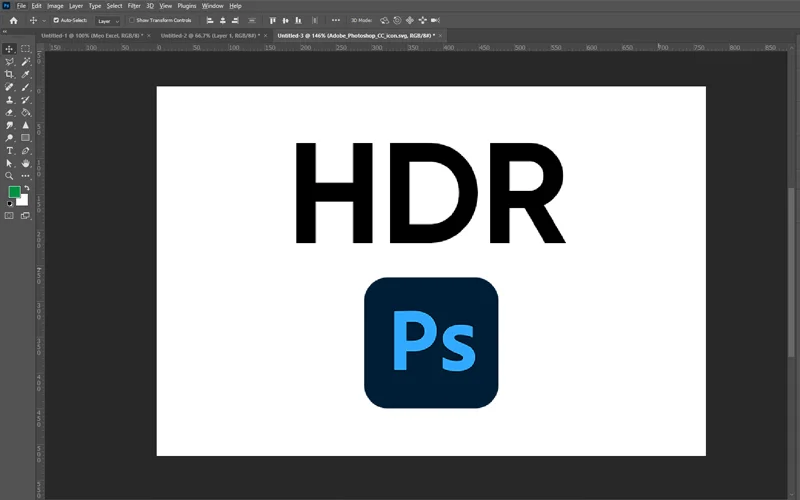800x500 pixels.
Task: Select the Sharpen triangle tool
Action: pos(25,126)
